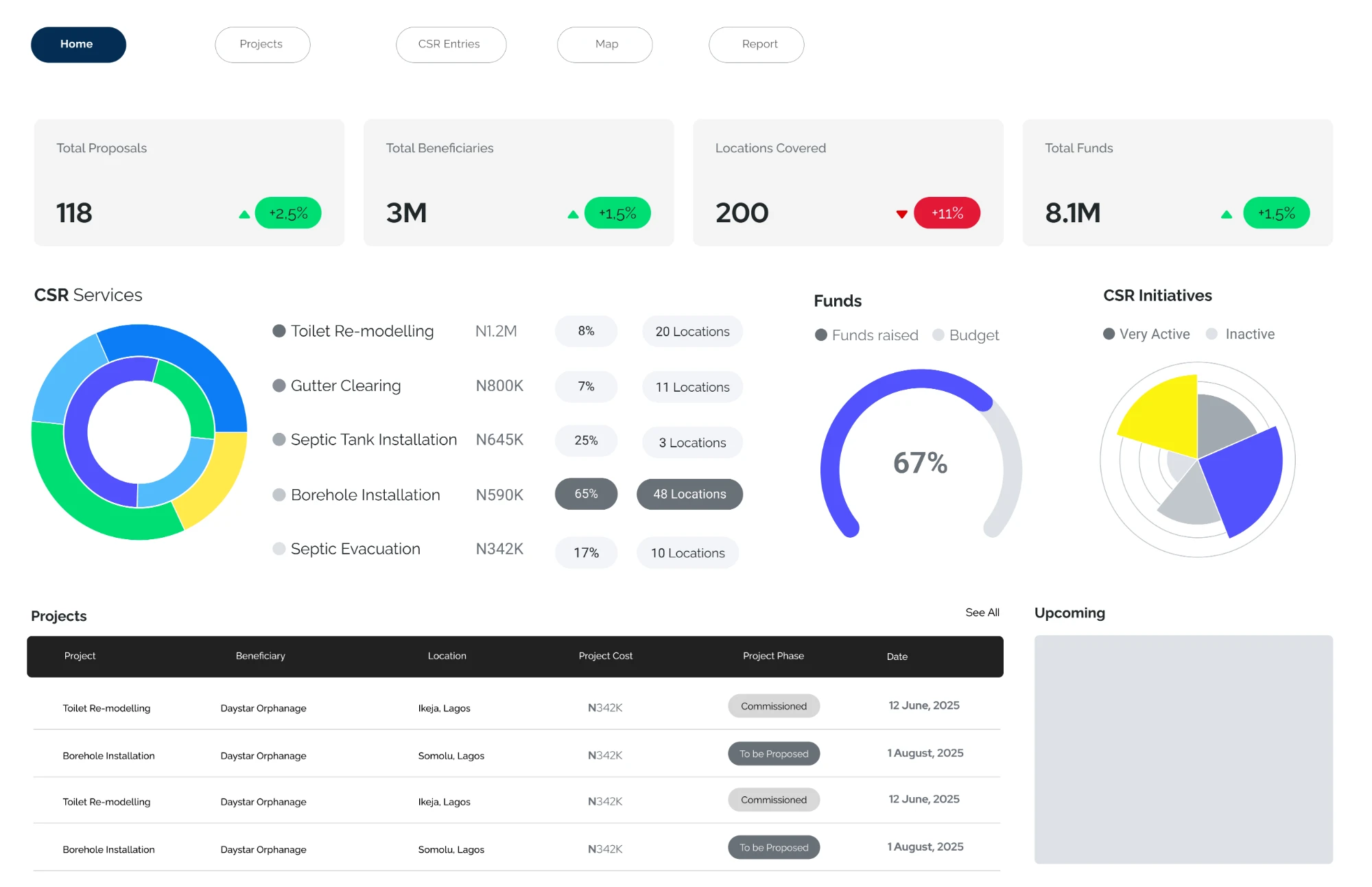1372x887 pixels.
Task: Click the third row's Commissioned status badge
Action: pyautogui.click(x=774, y=800)
